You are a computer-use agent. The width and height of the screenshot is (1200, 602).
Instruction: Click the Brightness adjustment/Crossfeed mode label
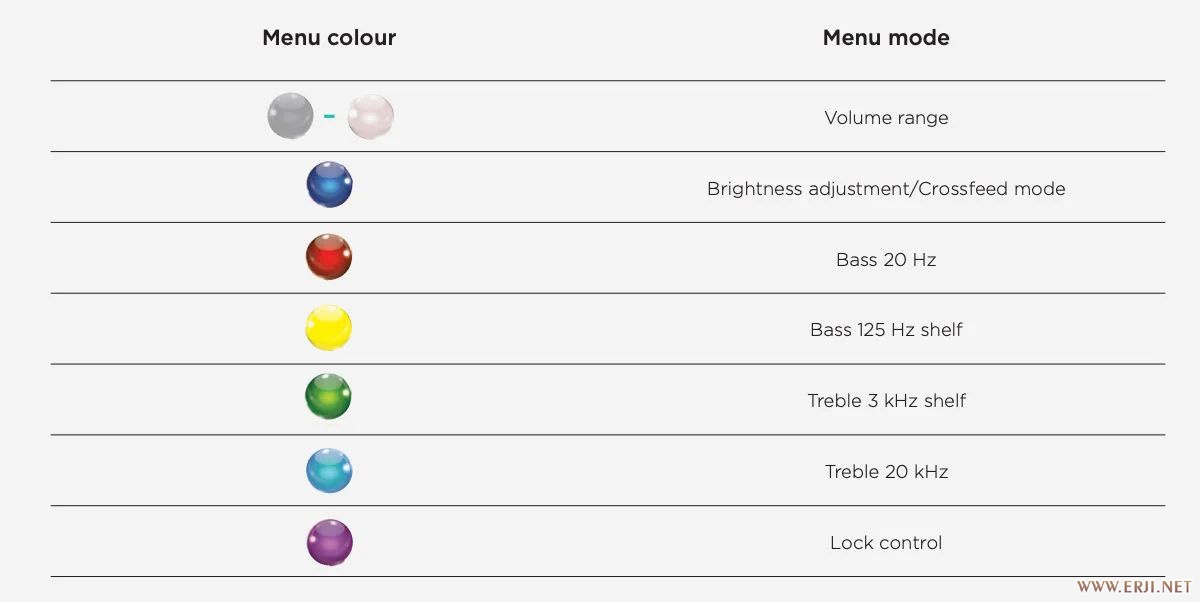pyautogui.click(x=886, y=189)
